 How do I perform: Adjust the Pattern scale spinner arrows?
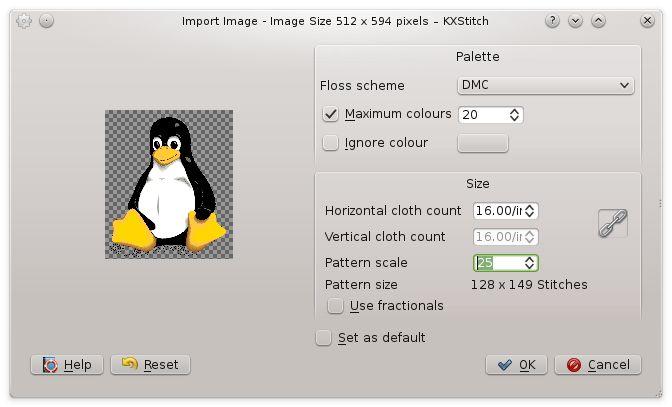tap(530, 263)
